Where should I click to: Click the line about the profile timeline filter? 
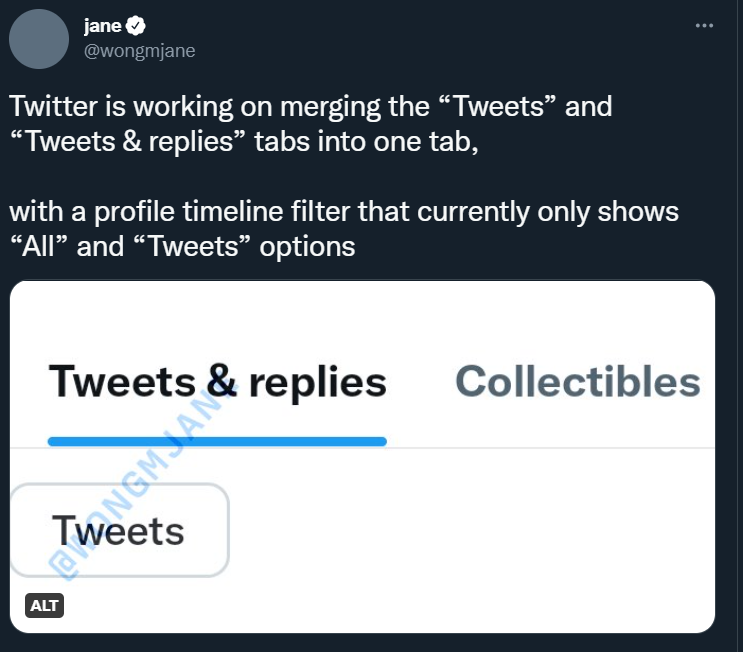pyautogui.click(x=345, y=212)
